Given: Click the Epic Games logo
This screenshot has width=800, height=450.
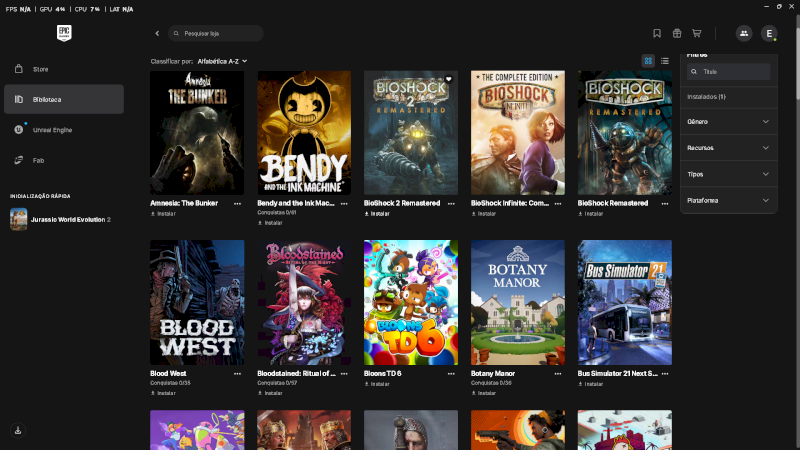Looking at the screenshot, I should (64, 33).
